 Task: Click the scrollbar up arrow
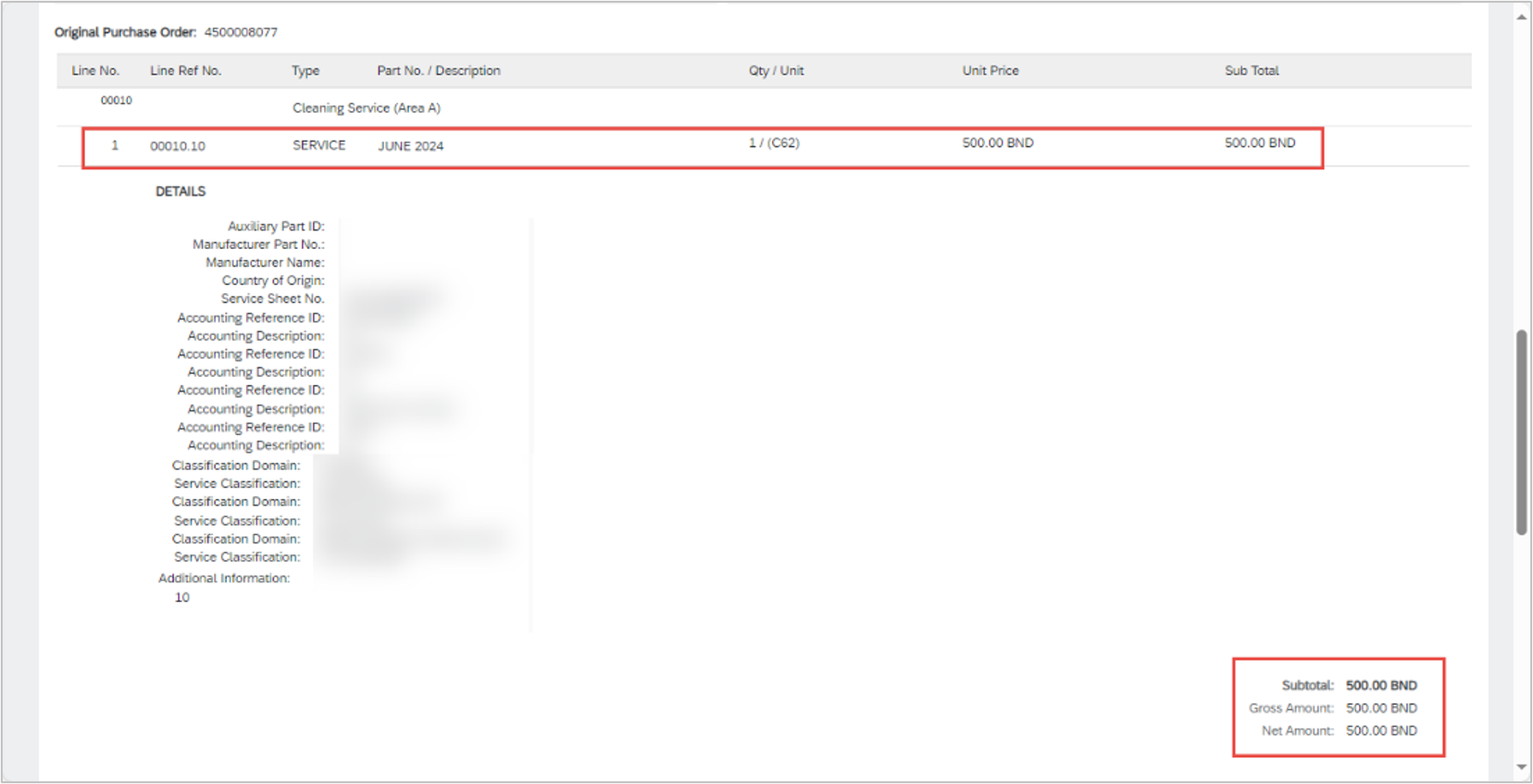[1521, 18]
